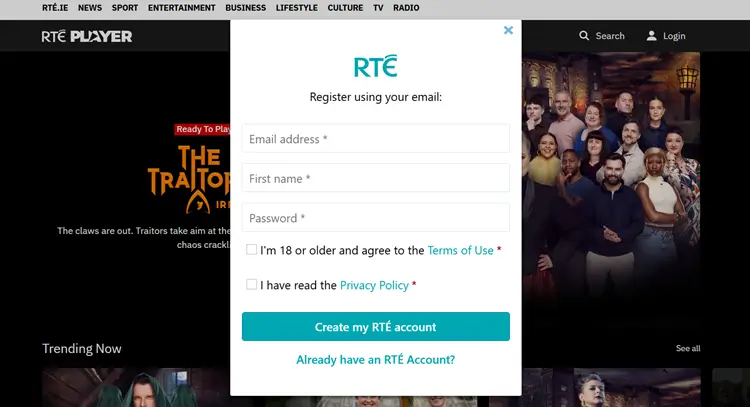Click the RTÉ logo in the dialog
Image resolution: width=750 pixels, height=407 pixels.
tap(375, 66)
